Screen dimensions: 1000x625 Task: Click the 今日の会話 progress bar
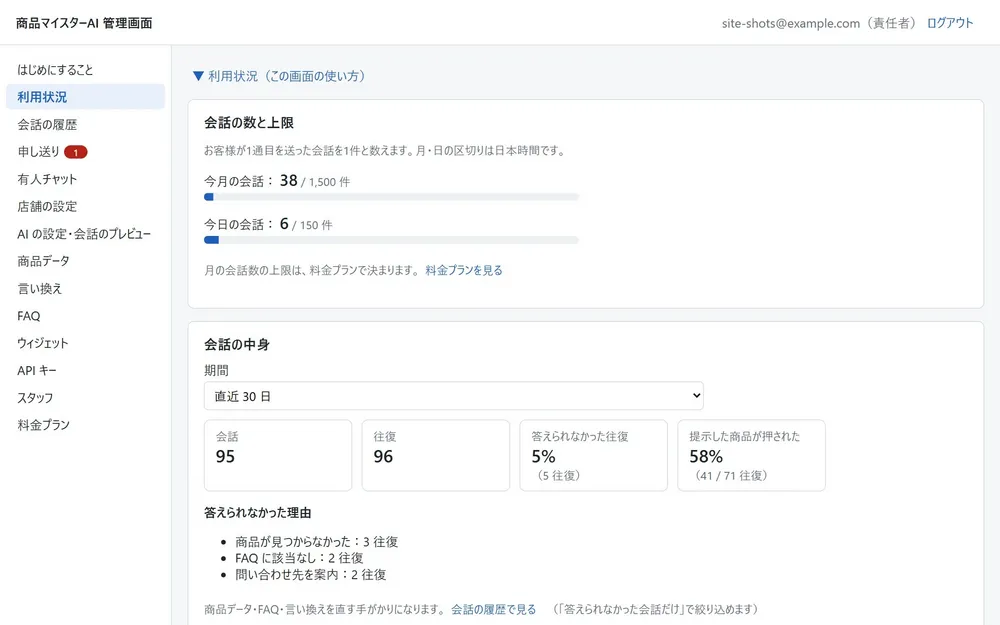click(392, 240)
